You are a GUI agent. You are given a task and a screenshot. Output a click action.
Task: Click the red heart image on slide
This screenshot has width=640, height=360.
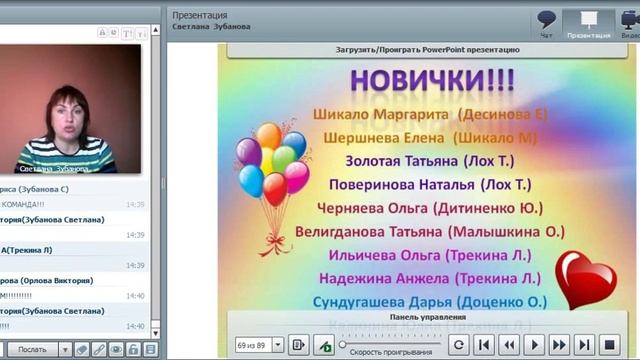click(586, 280)
